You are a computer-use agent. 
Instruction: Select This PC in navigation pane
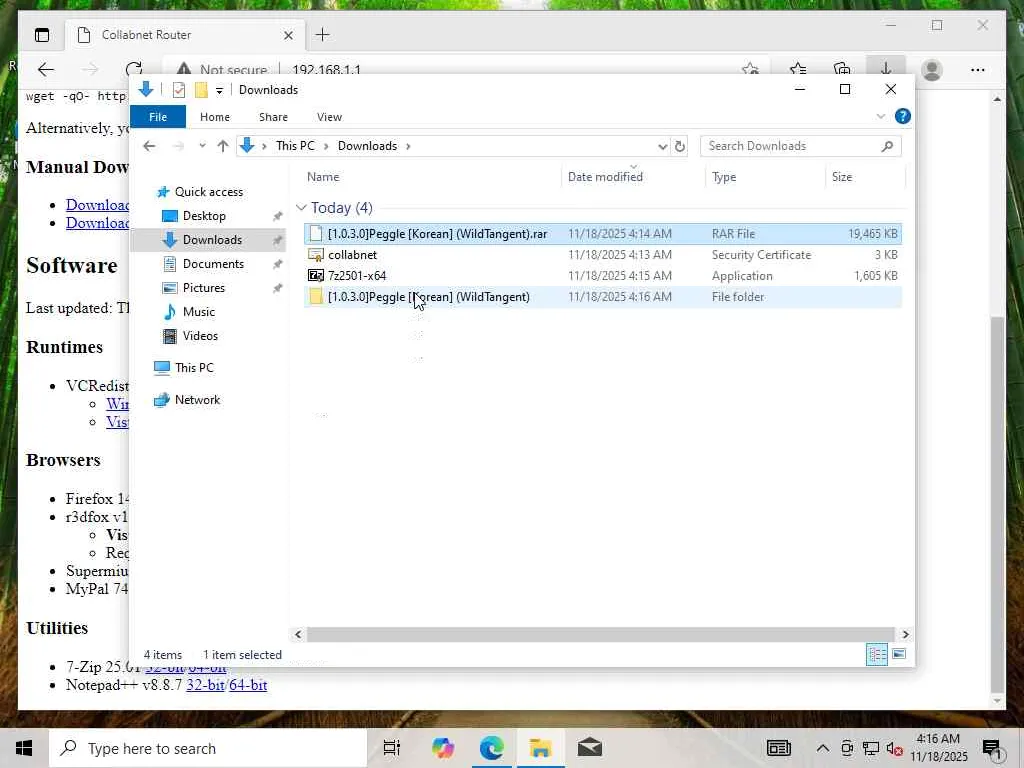click(194, 368)
